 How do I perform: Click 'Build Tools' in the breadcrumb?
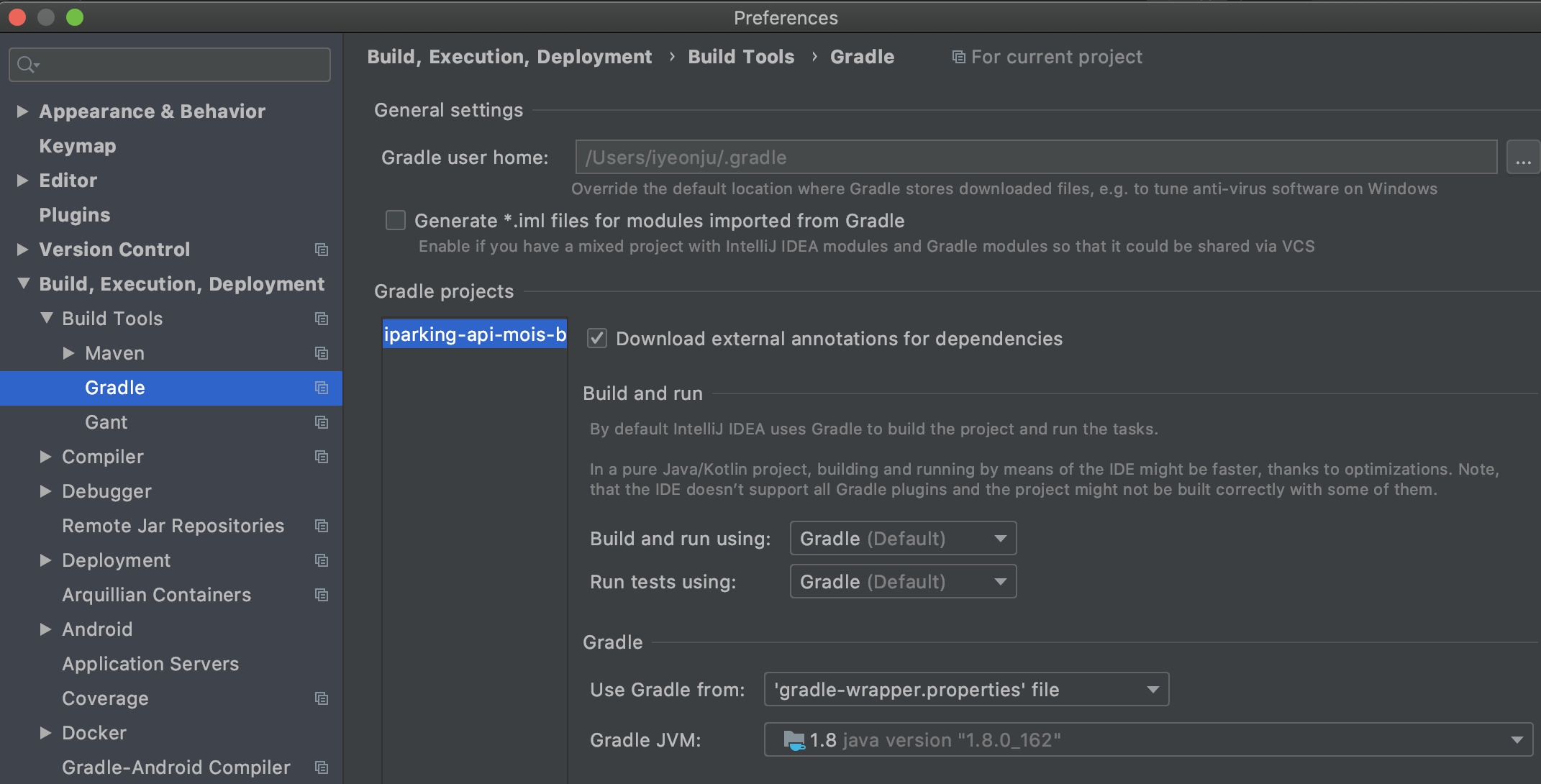click(x=741, y=56)
